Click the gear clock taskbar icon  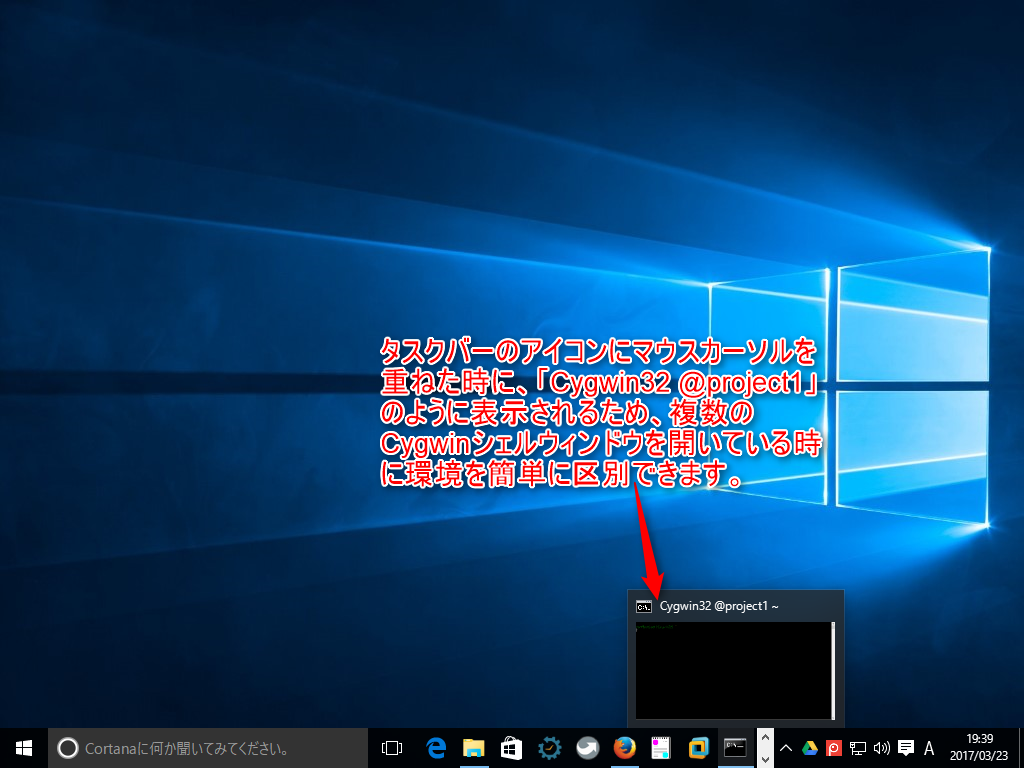click(x=549, y=747)
